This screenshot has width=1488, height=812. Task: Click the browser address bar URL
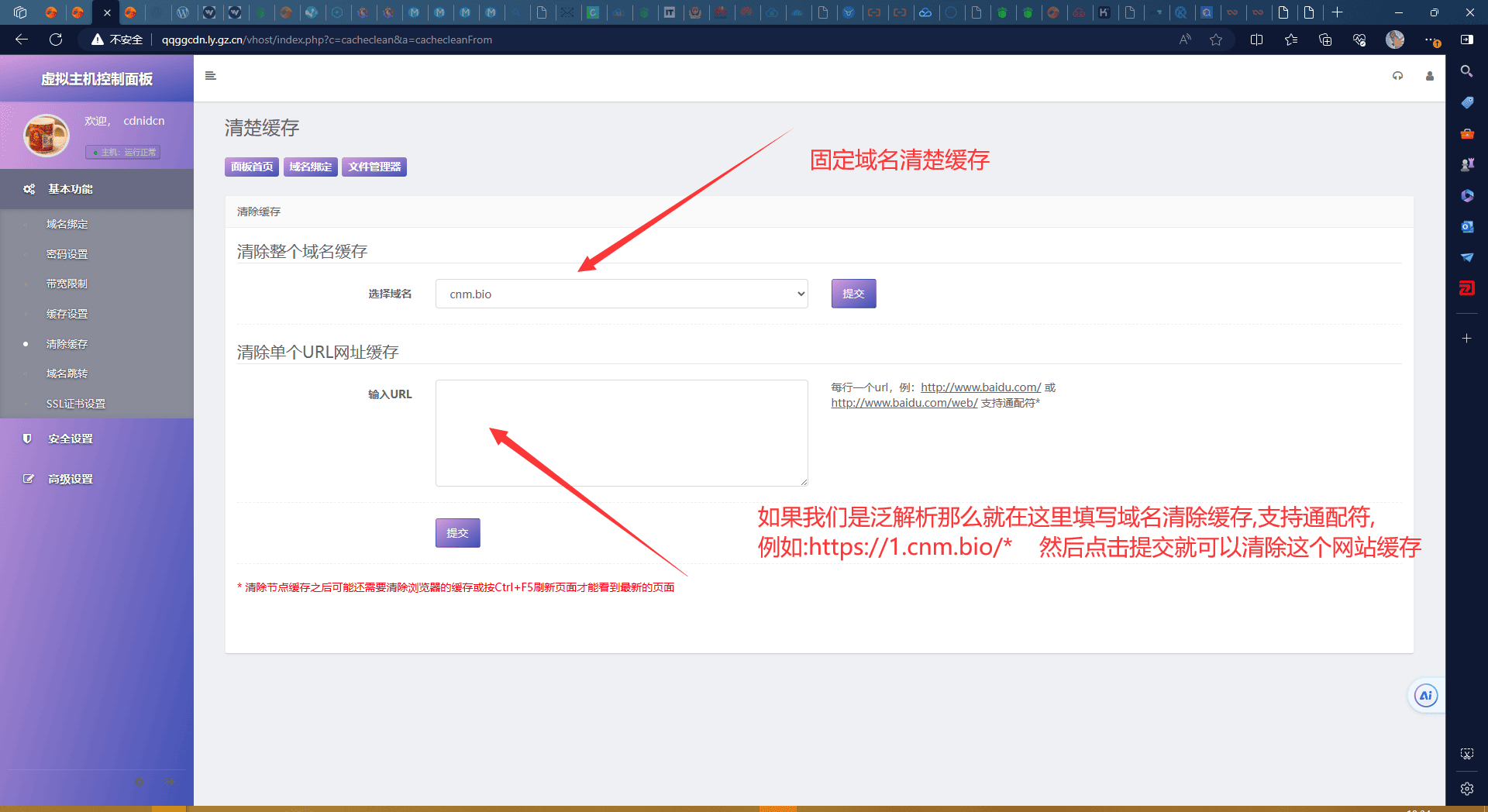327,40
